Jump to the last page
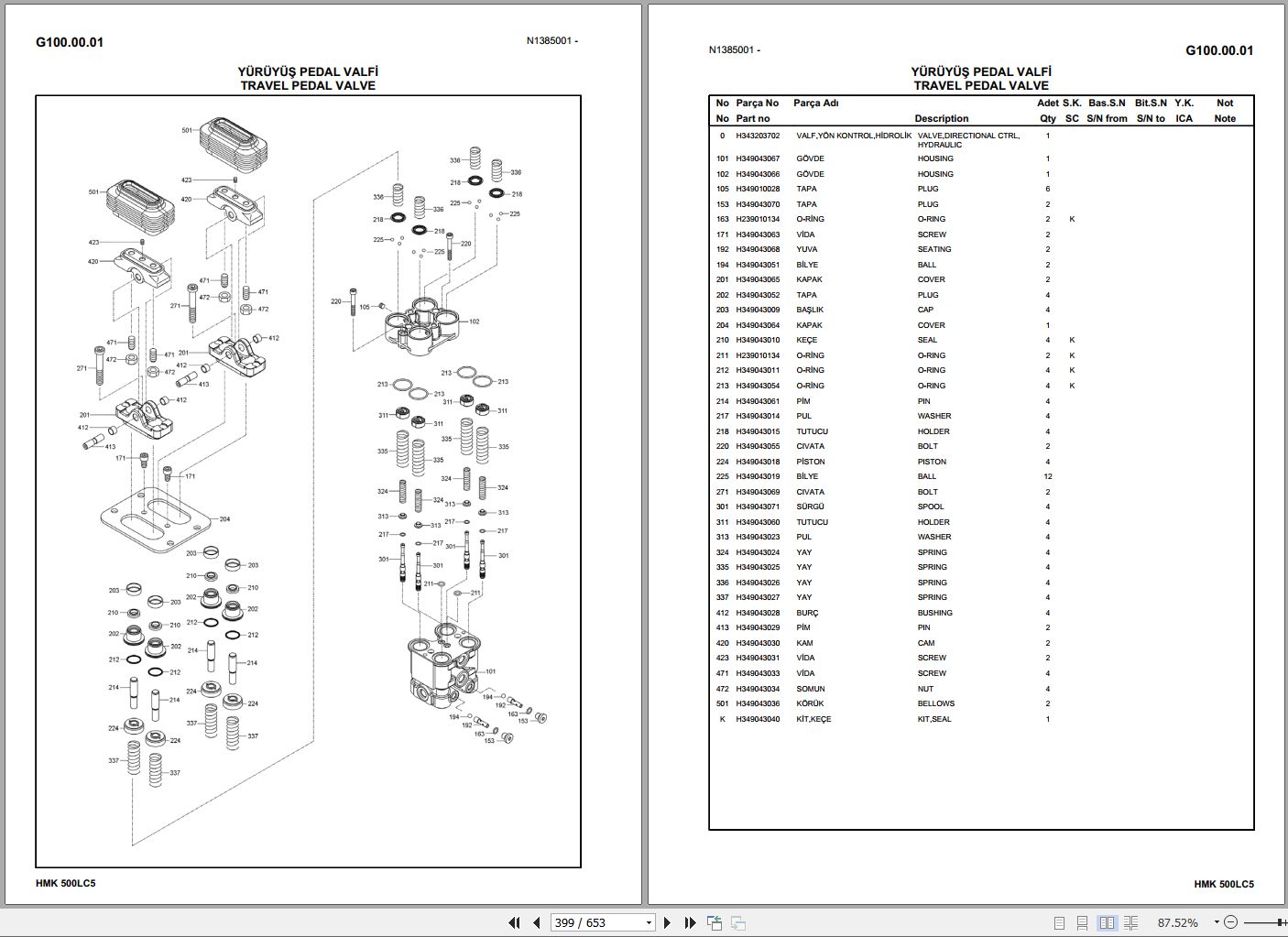 pos(690,923)
